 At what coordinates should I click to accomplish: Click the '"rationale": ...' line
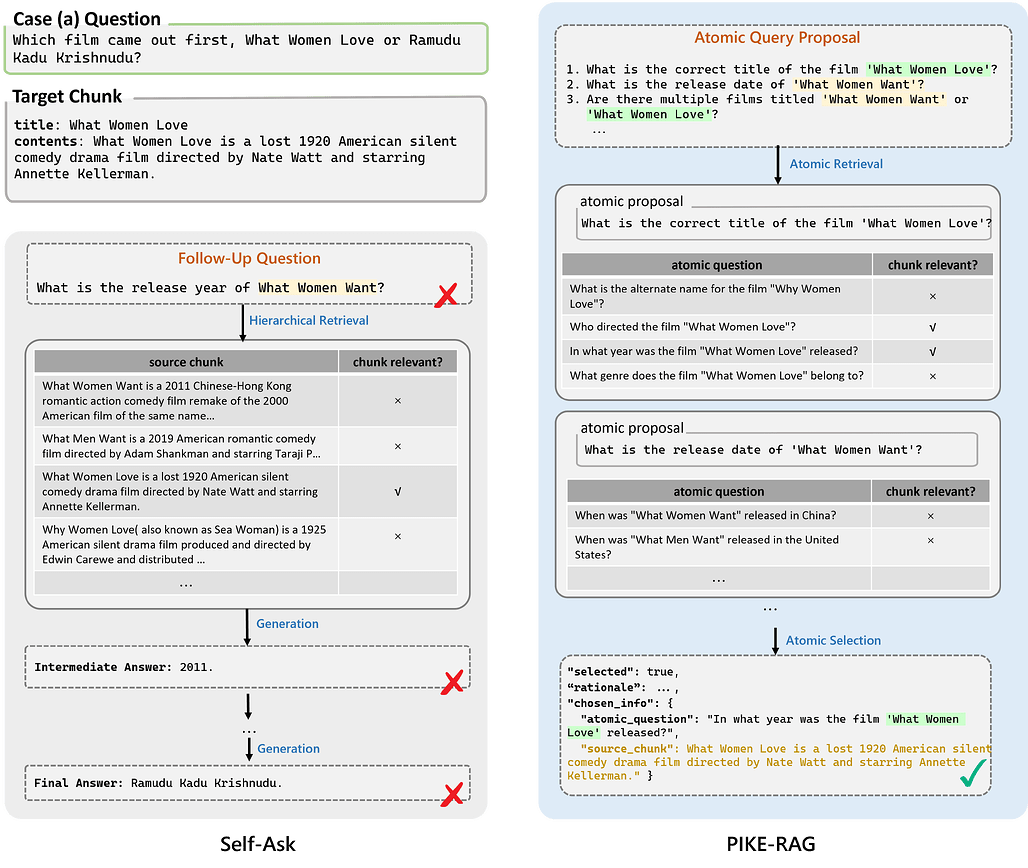coord(623,687)
